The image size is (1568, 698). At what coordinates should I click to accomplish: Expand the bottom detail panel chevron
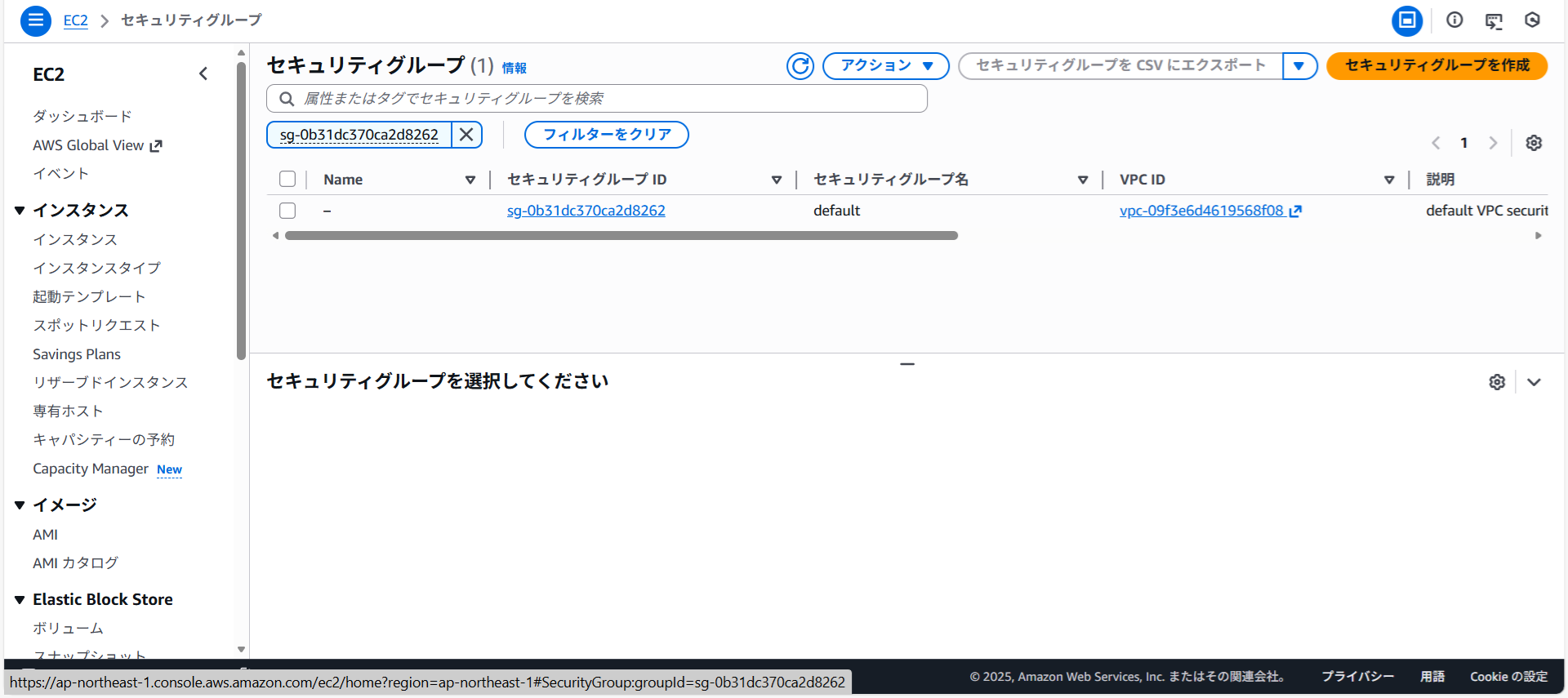1534,382
